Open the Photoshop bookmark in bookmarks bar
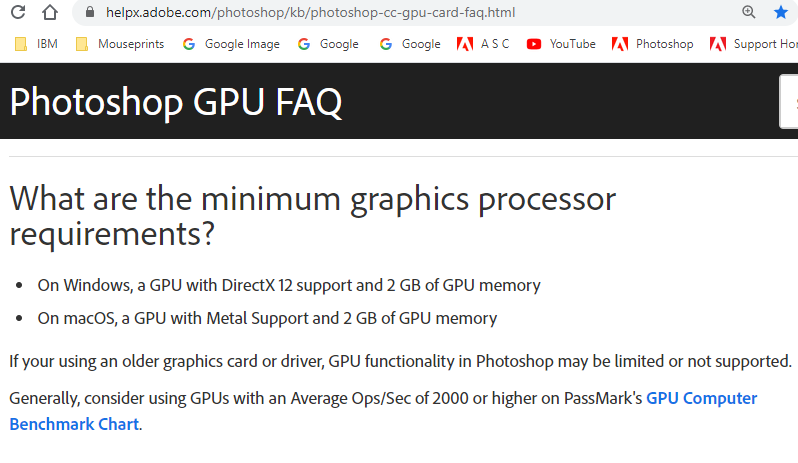This screenshot has width=798, height=463. (x=654, y=44)
